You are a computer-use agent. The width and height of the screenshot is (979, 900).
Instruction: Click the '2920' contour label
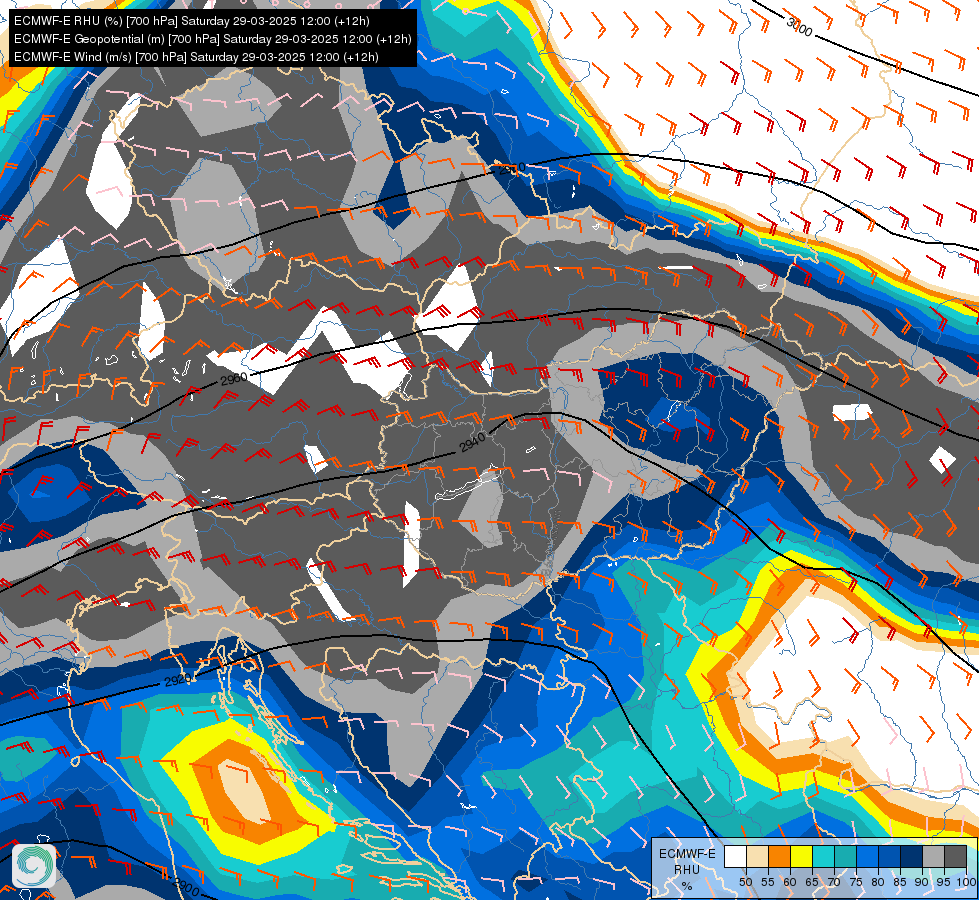point(178,680)
